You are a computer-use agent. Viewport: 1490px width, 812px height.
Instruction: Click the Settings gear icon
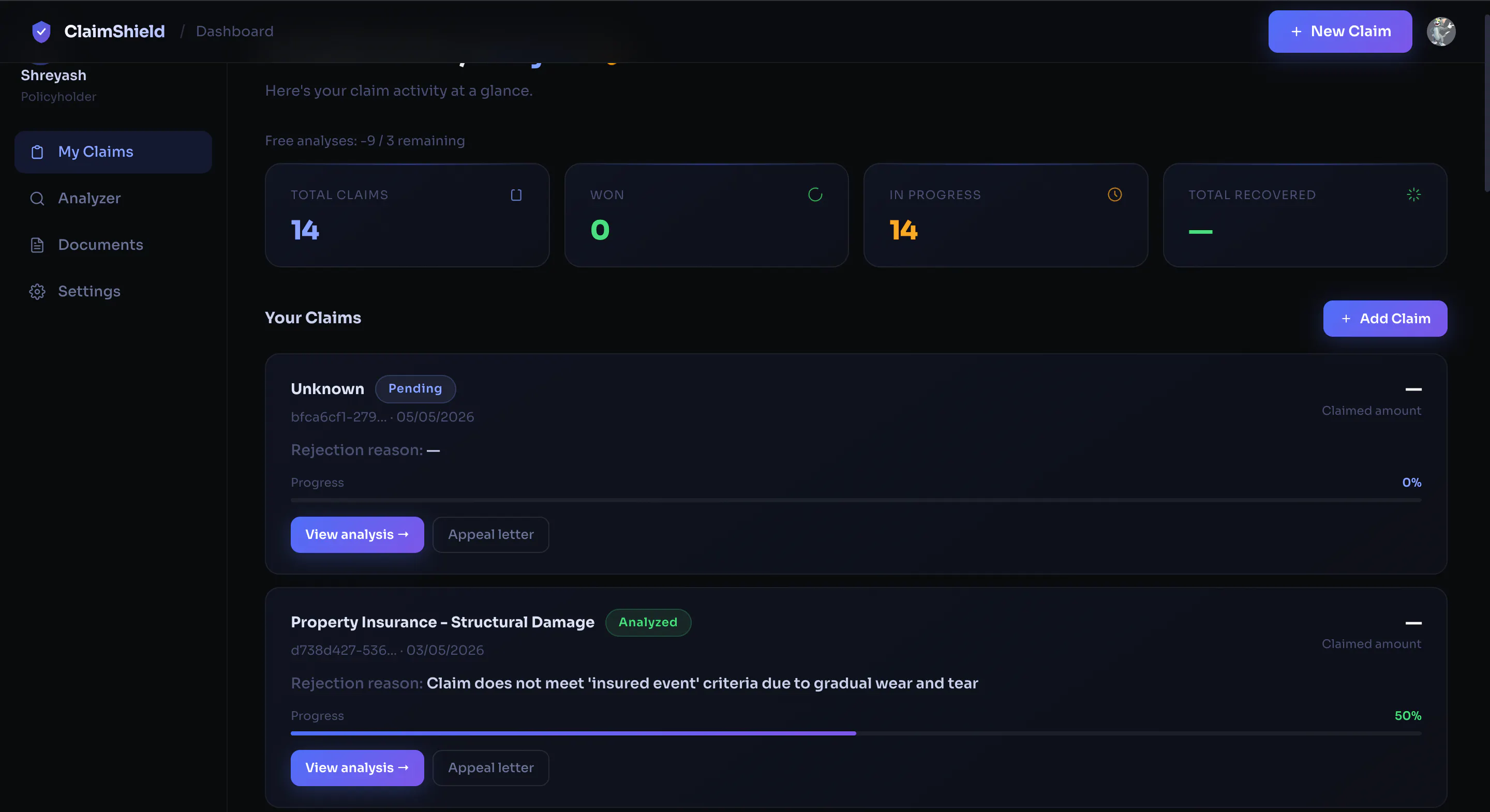pyautogui.click(x=37, y=292)
